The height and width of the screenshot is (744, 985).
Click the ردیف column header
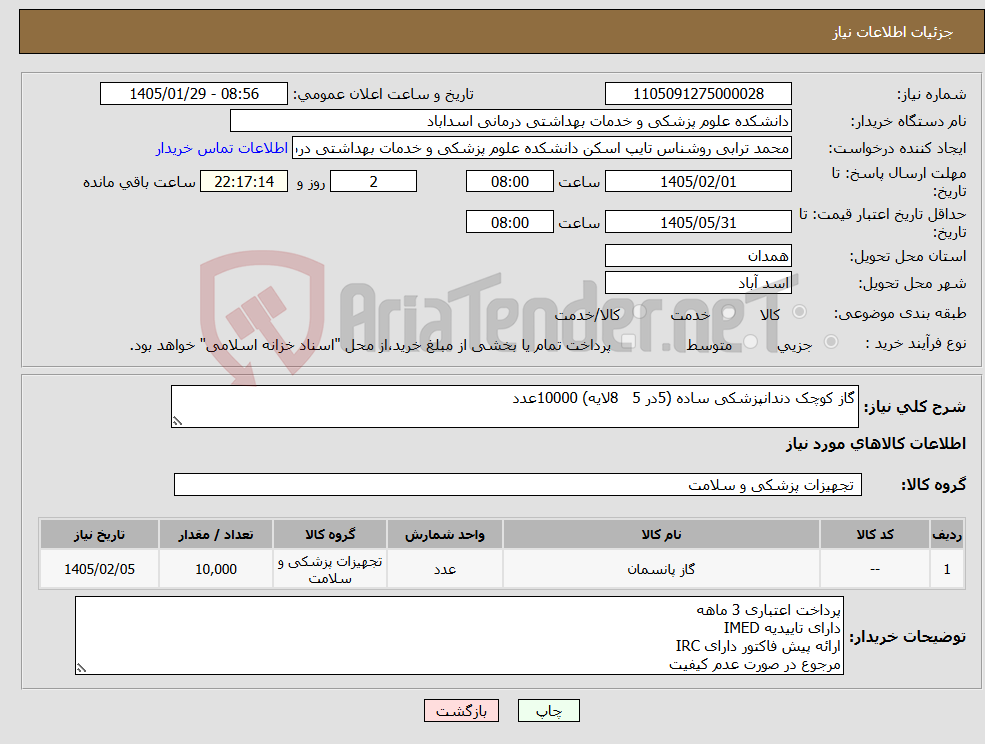coord(947,535)
